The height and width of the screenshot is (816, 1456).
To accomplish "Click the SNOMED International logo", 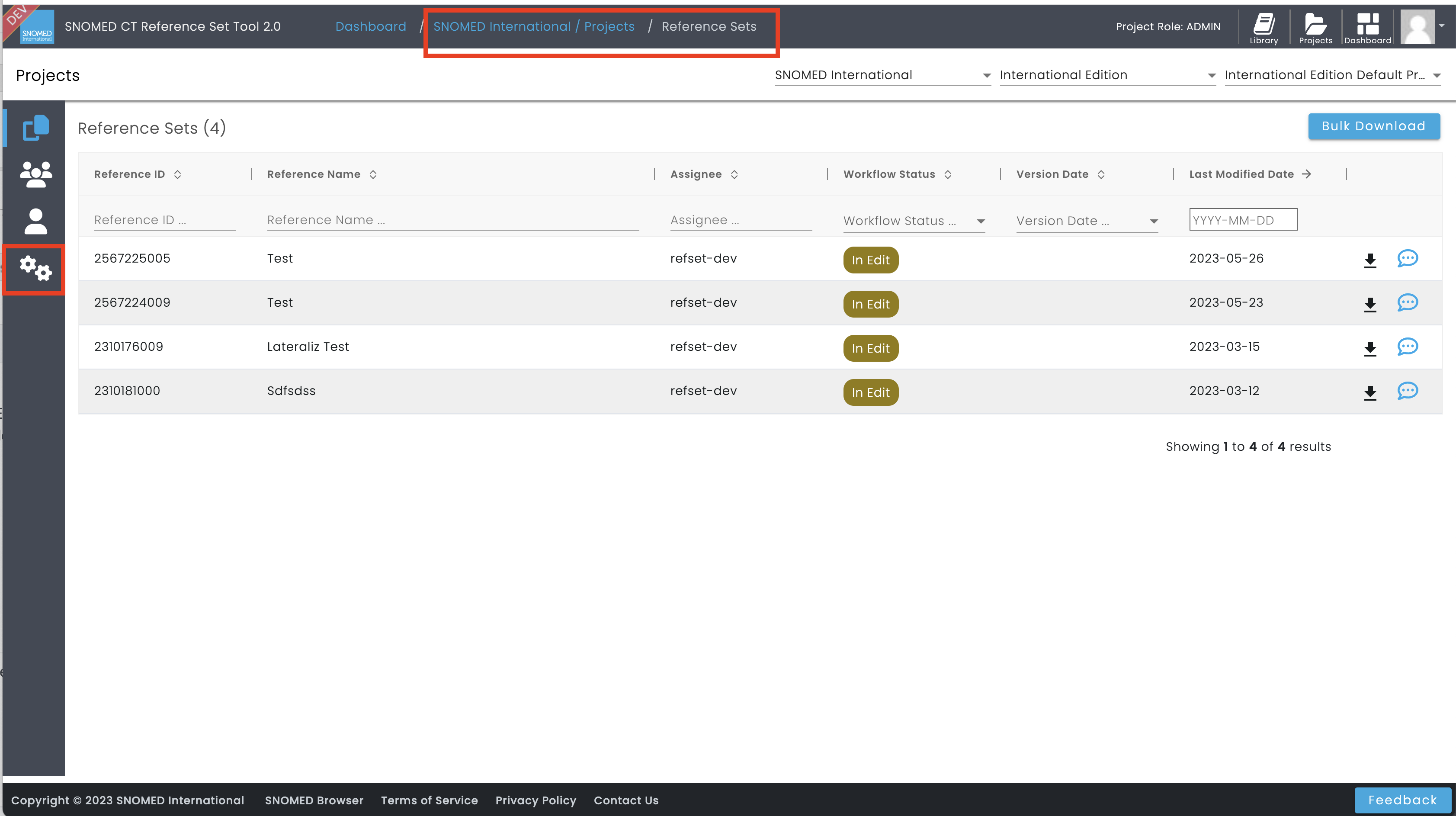I will [37, 26].
